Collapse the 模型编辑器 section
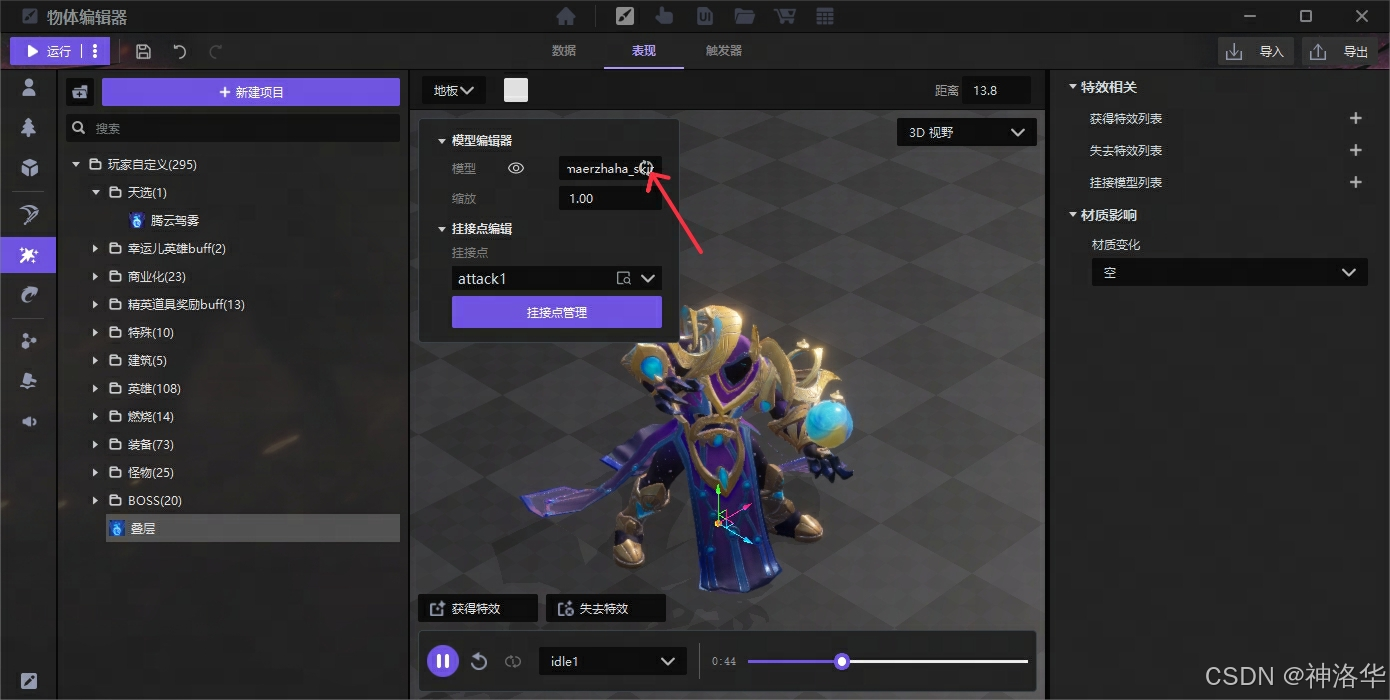 click(442, 141)
